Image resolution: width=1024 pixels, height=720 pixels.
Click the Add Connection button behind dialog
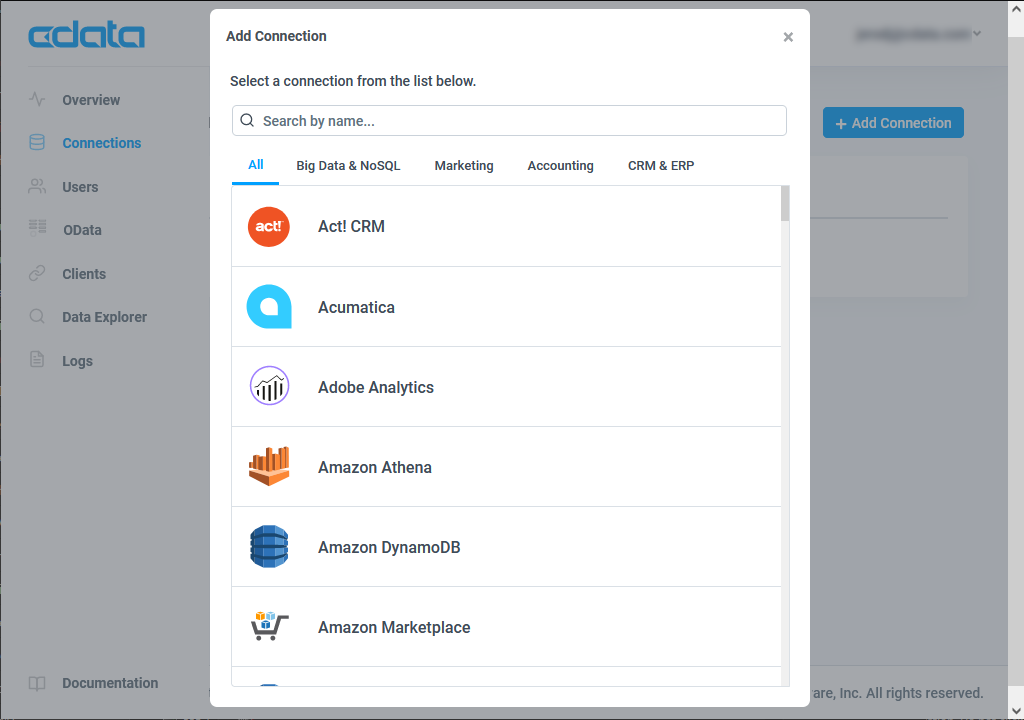[893, 123]
